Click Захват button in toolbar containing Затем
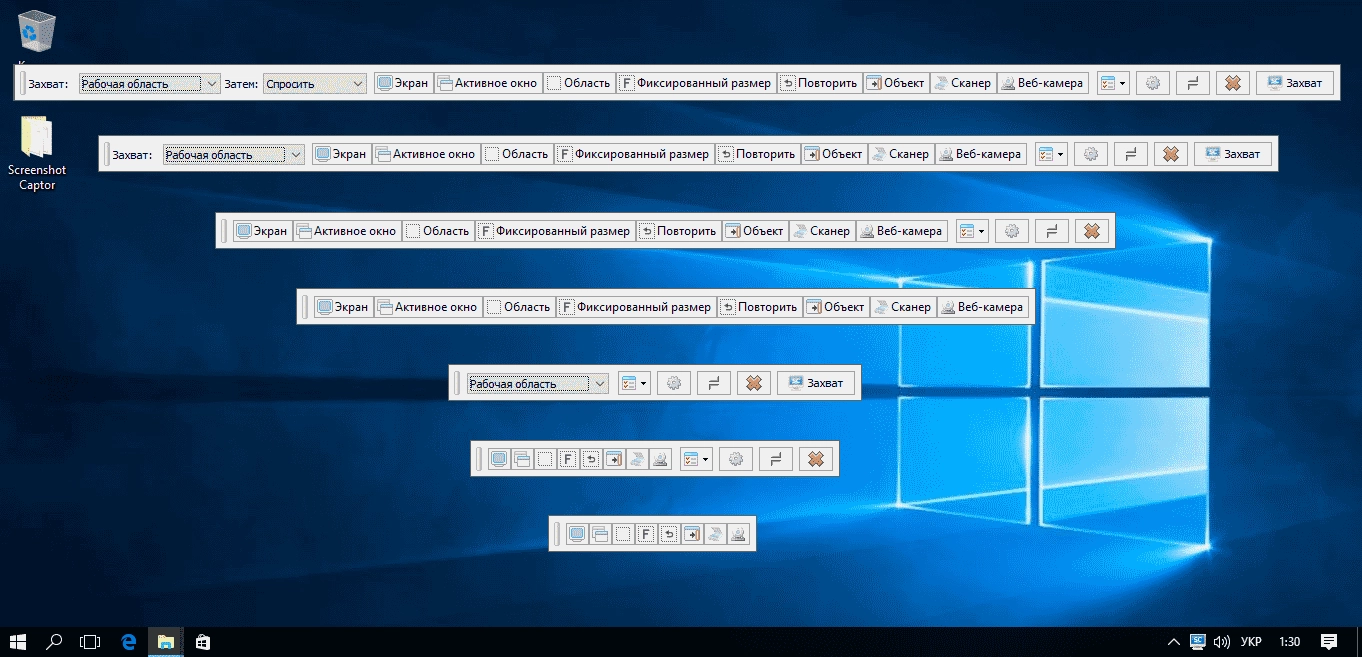The height and width of the screenshot is (657, 1362). click(x=1295, y=83)
